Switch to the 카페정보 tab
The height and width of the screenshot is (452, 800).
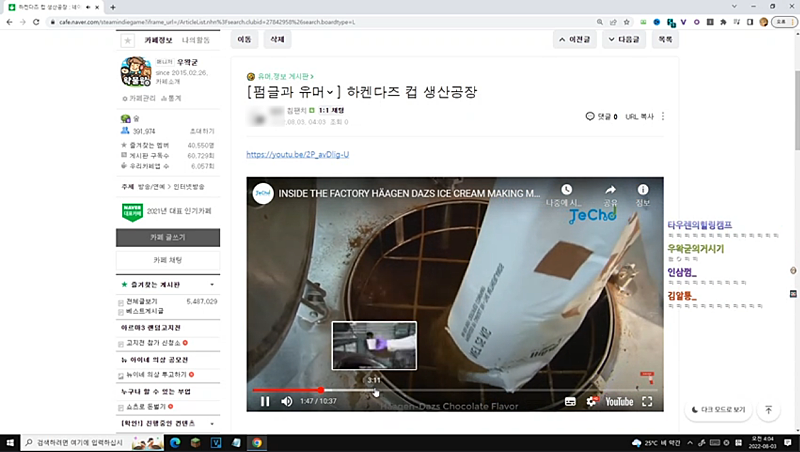(x=158, y=40)
